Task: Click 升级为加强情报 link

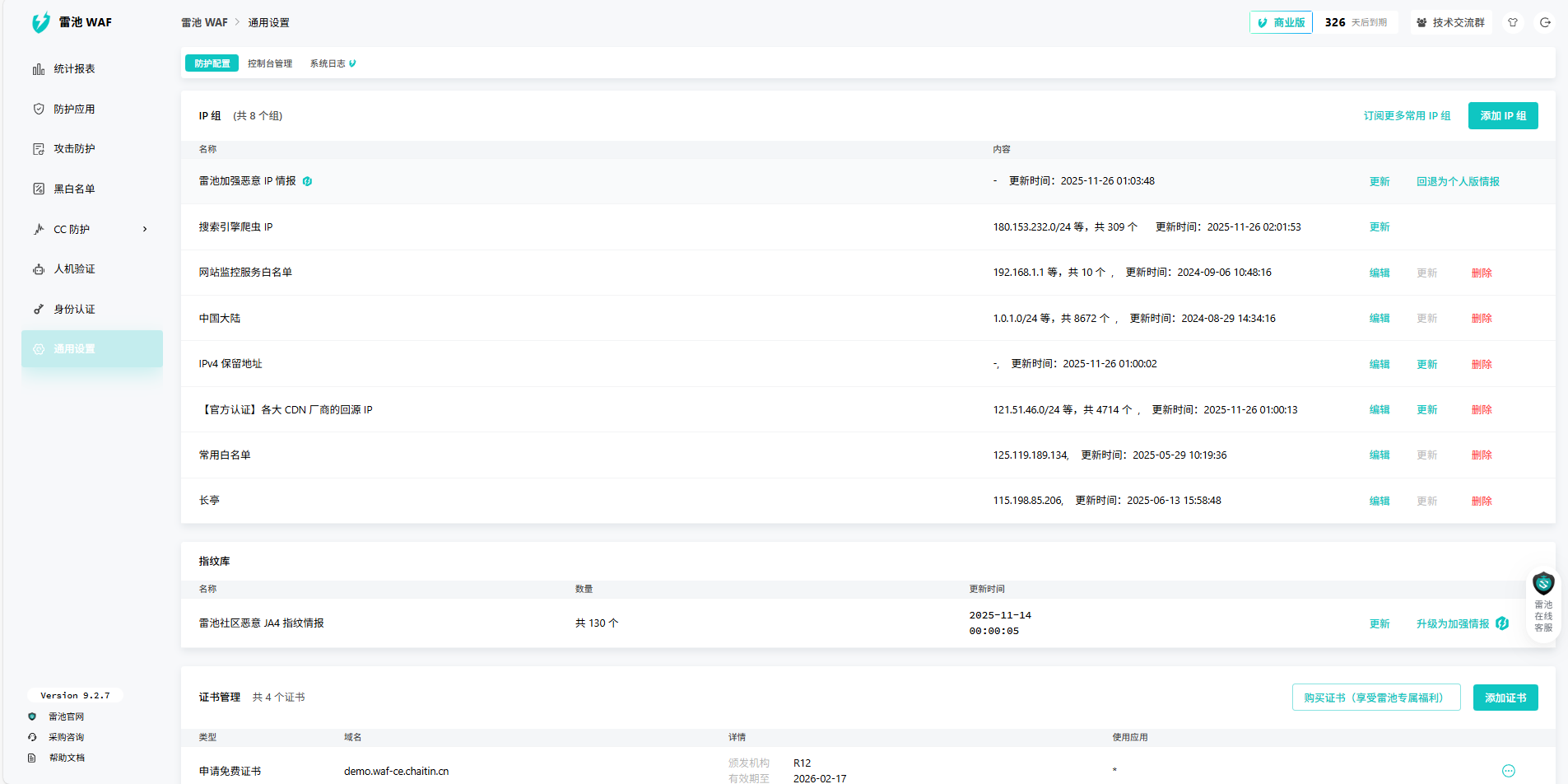Action: pos(1453,624)
